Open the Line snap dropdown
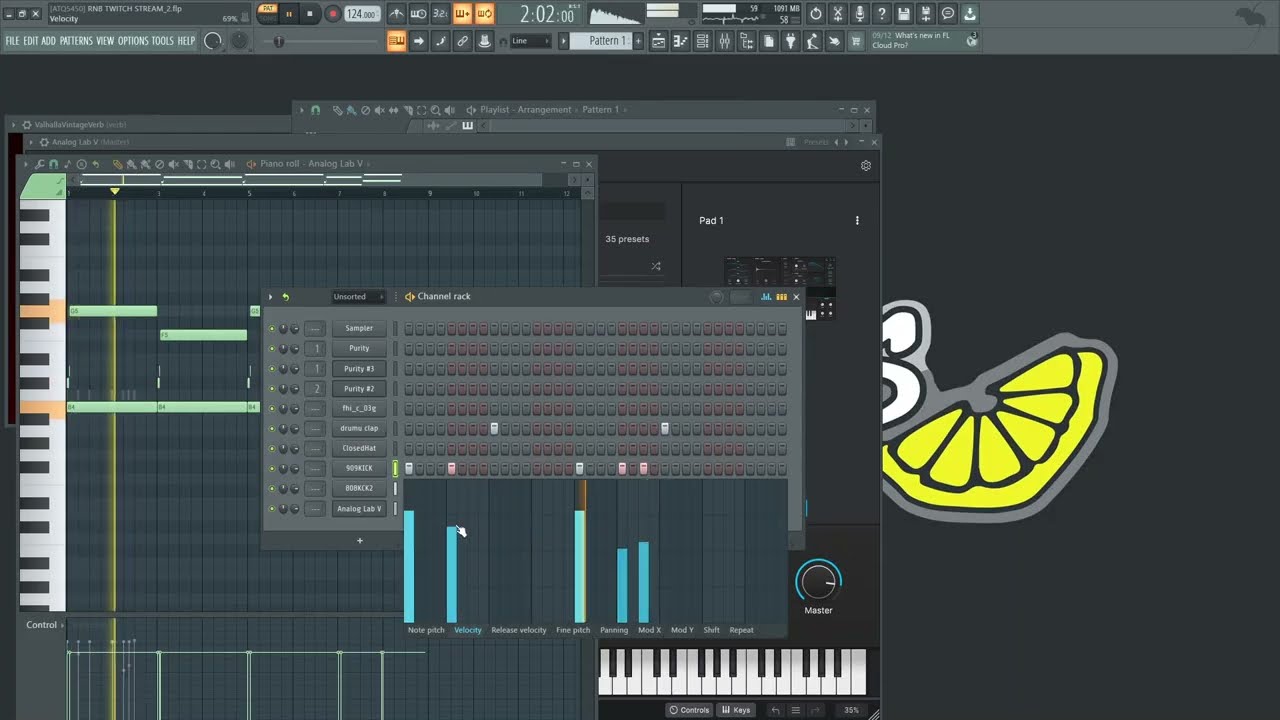The width and height of the screenshot is (1280, 720). coord(530,41)
